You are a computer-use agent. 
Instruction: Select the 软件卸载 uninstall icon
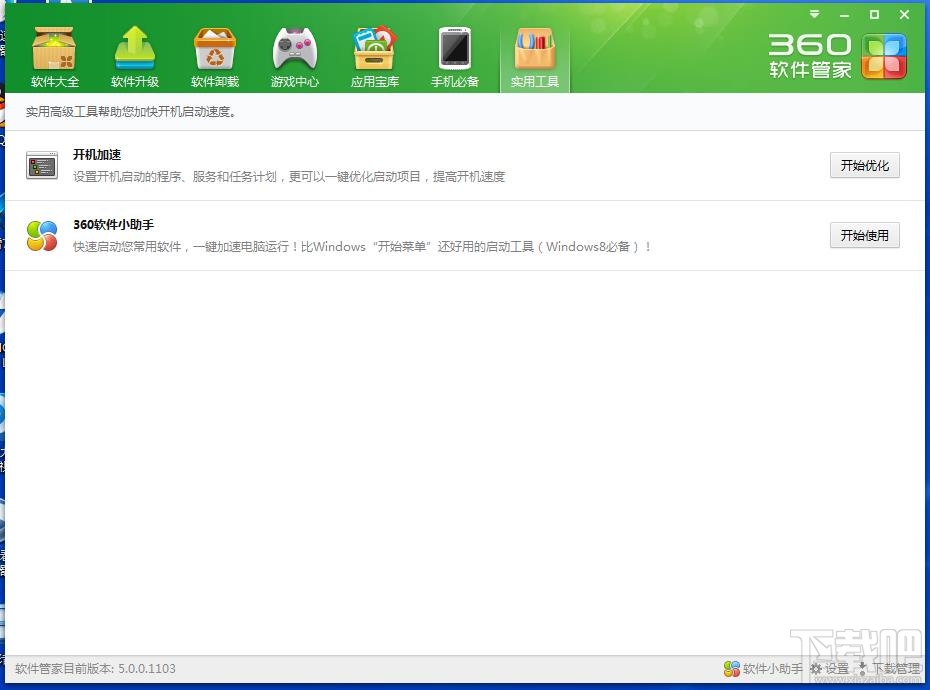[215, 50]
